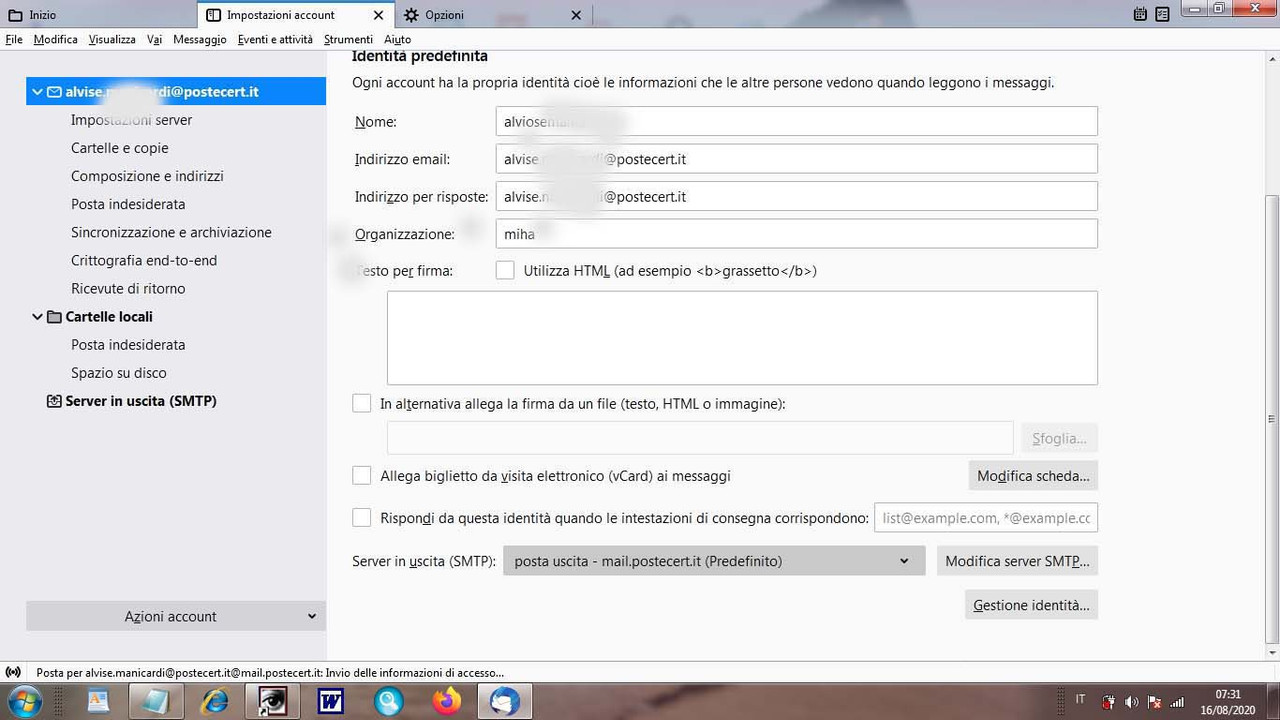Select Ricevute di ritorno
The width and height of the screenshot is (1280, 720).
pos(128,288)
